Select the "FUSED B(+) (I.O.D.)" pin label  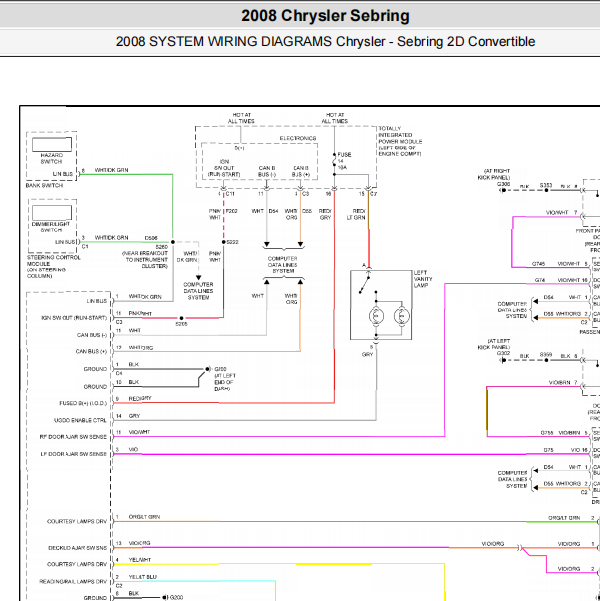(83, 403)
